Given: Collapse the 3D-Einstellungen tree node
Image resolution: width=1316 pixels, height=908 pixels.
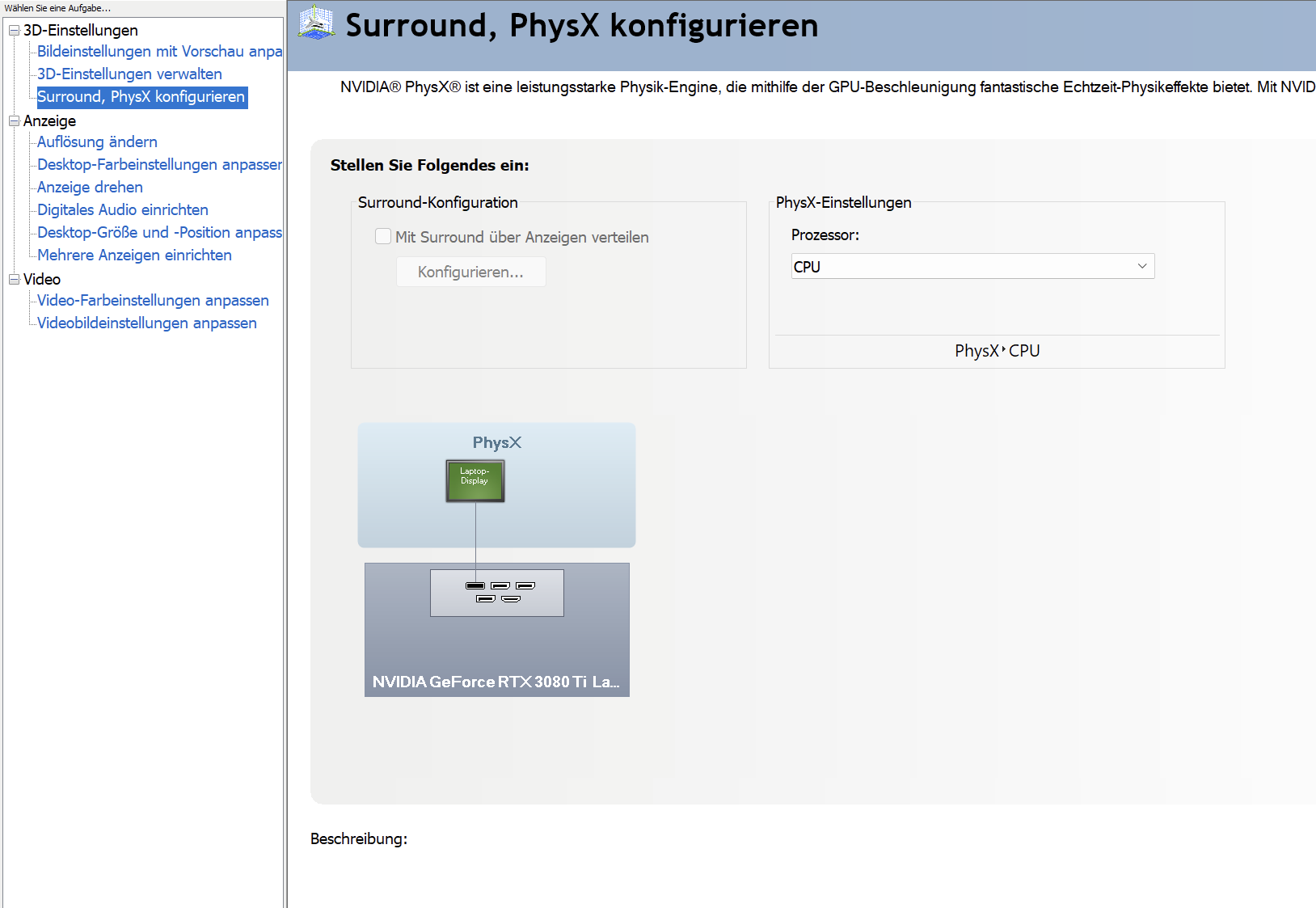Looking at the screenshot, I should click(x=14, y=30).
